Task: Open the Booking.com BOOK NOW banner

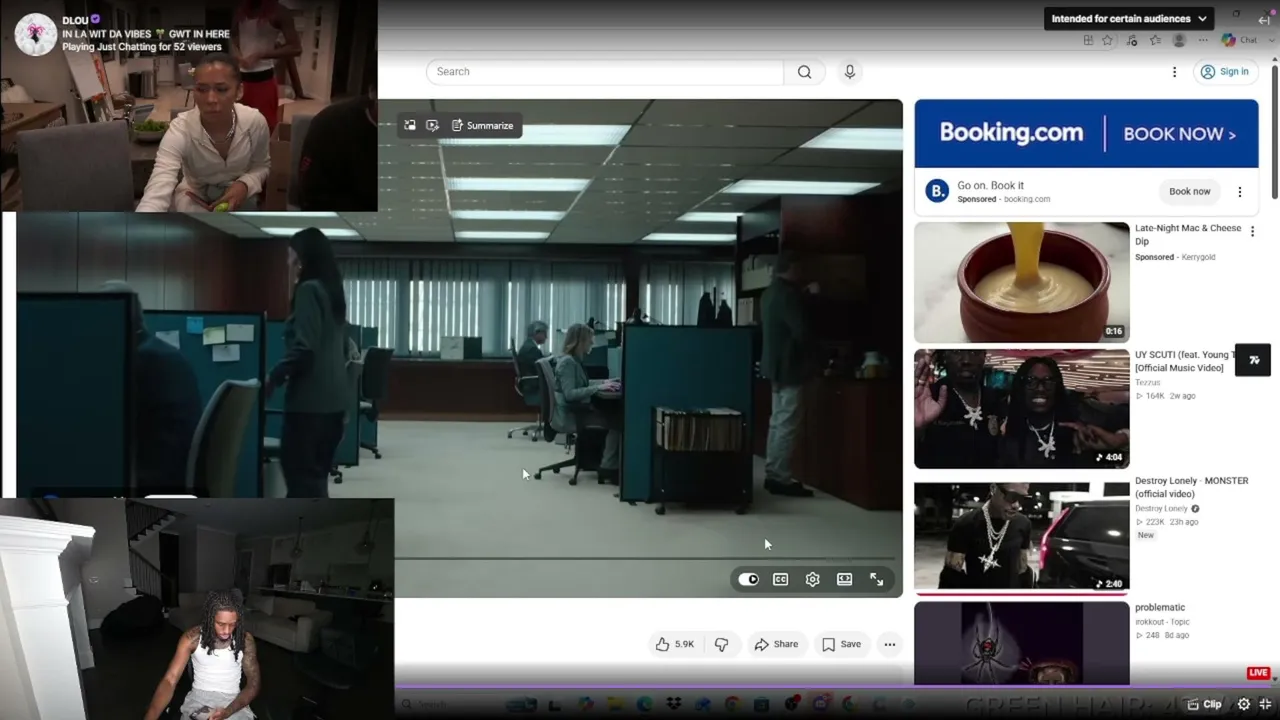Action: [1086, 133]
